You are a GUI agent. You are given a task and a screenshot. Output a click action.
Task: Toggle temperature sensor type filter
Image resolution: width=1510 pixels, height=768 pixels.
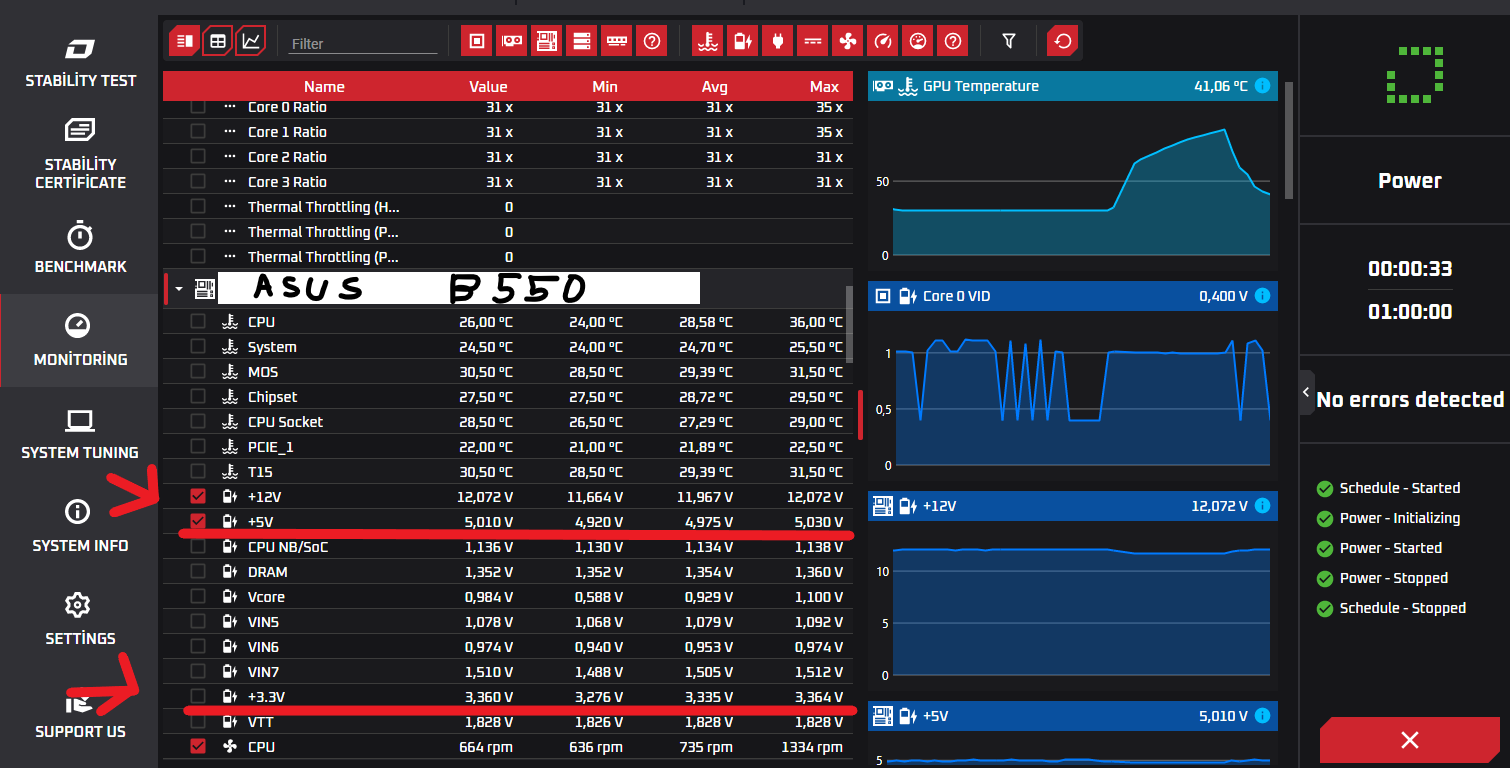(x=708, y=41)
